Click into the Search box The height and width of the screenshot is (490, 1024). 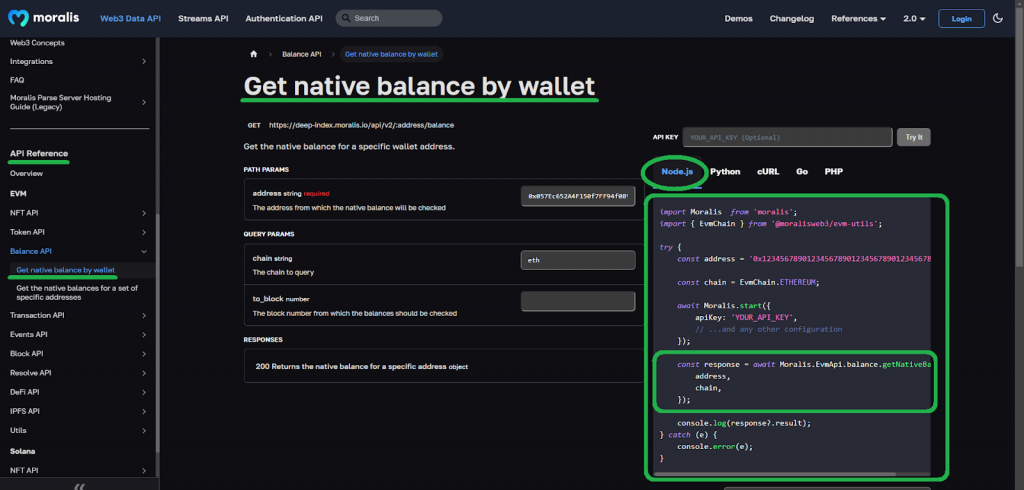(389, 18)
